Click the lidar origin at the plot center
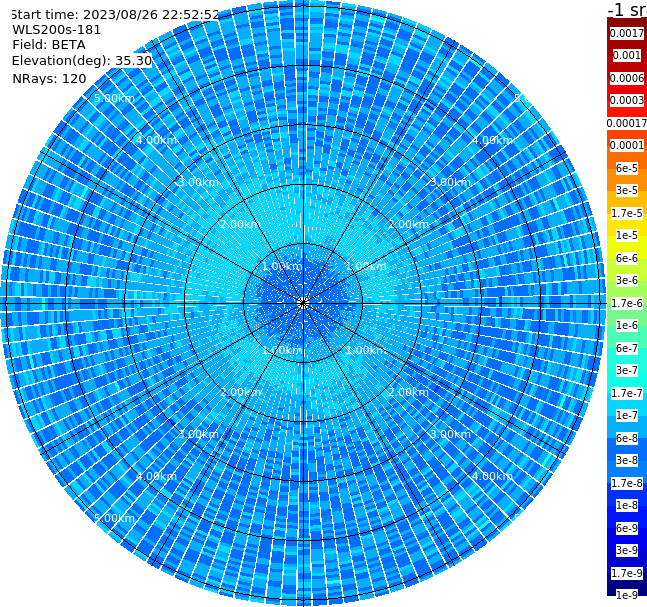Screen dimensions: 647x607 point(303,303)
